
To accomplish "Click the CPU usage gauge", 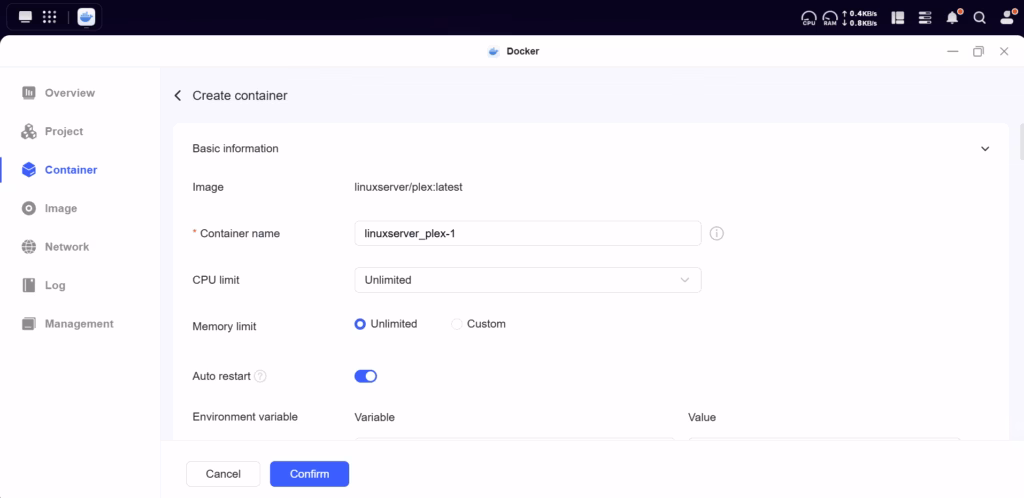I will [x=808, y=17].
